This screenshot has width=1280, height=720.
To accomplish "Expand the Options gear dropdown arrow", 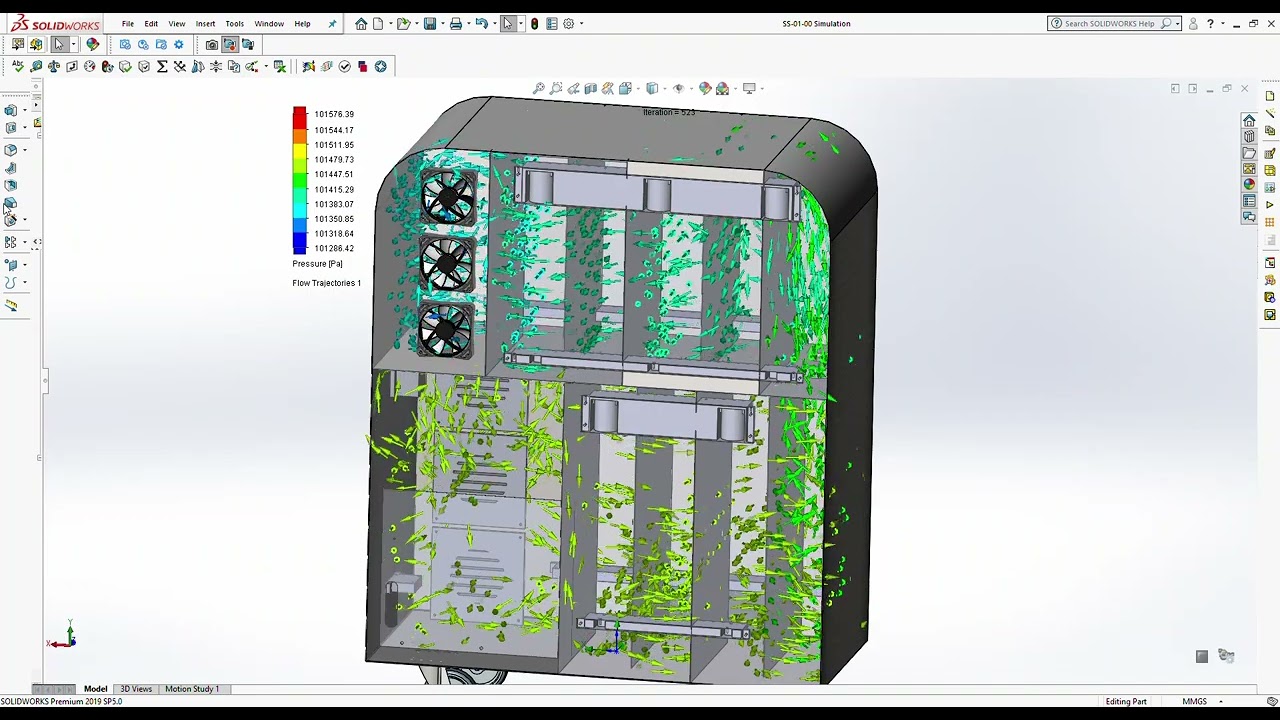I will click(x=581, y=24).
